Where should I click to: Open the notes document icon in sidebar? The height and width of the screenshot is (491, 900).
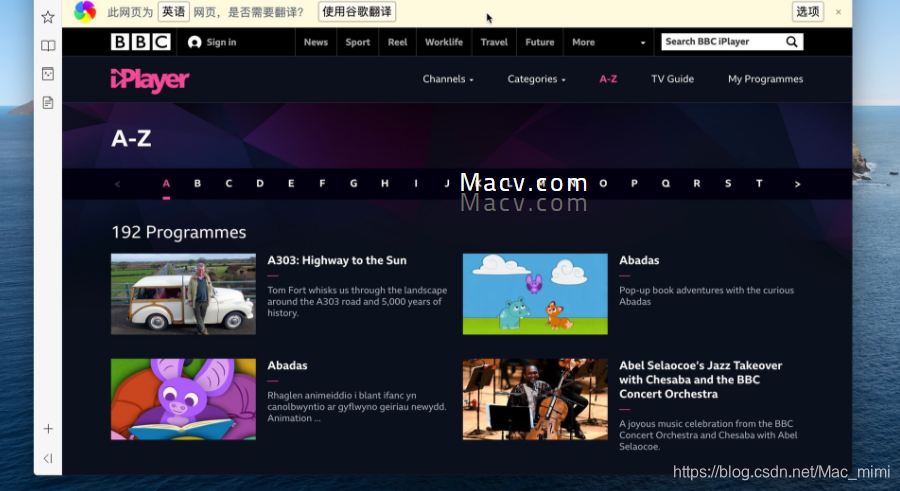pyautogui.click(x=48, y=102)
